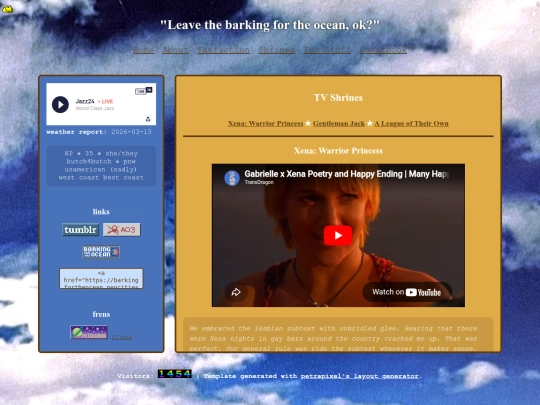Open the AO3 button link

pos(122,230)
